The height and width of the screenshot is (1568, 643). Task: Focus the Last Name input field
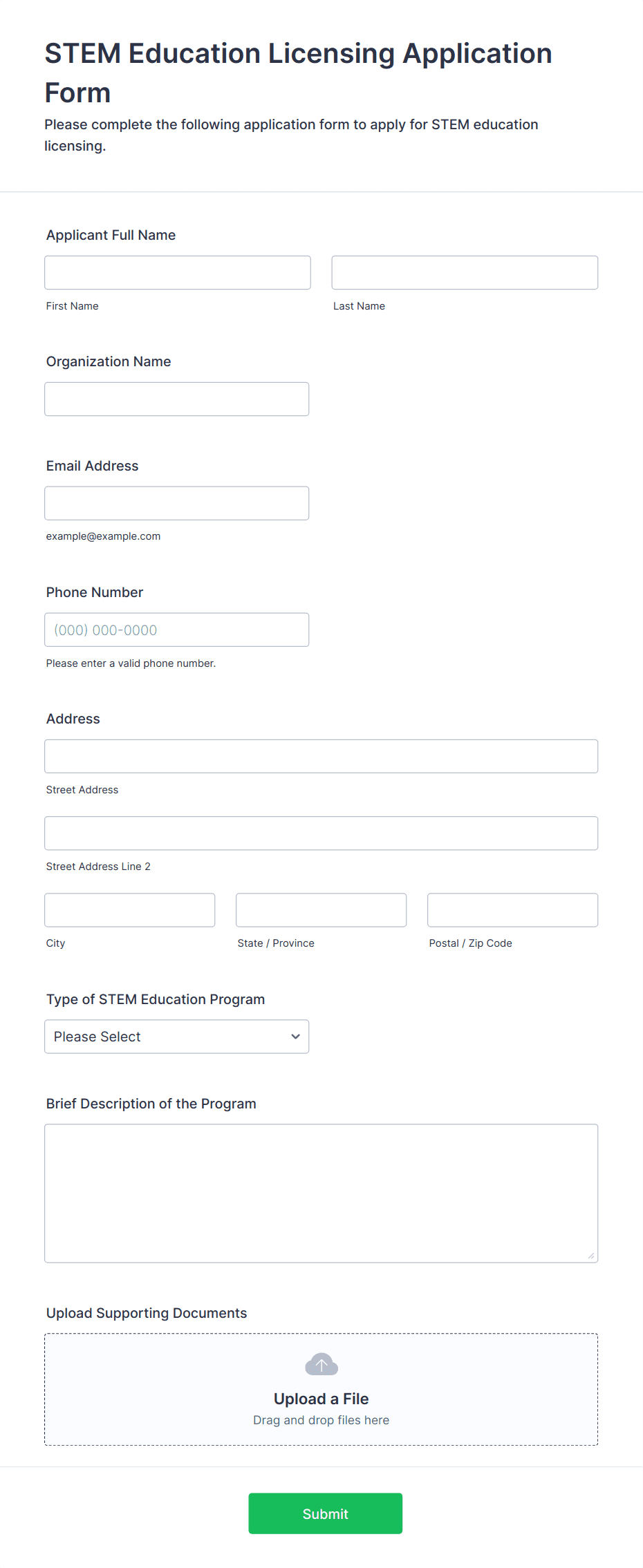pyautogui.click(x=465, y=272)
